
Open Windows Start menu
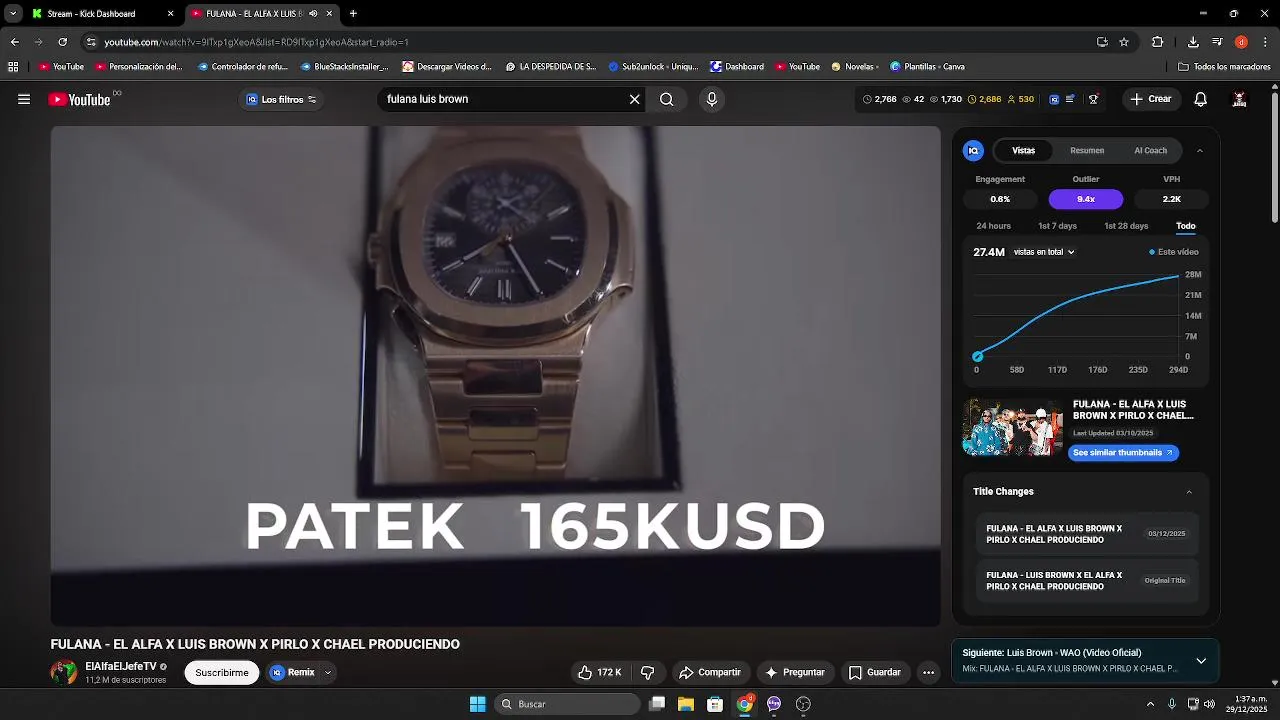pos(478,704)
